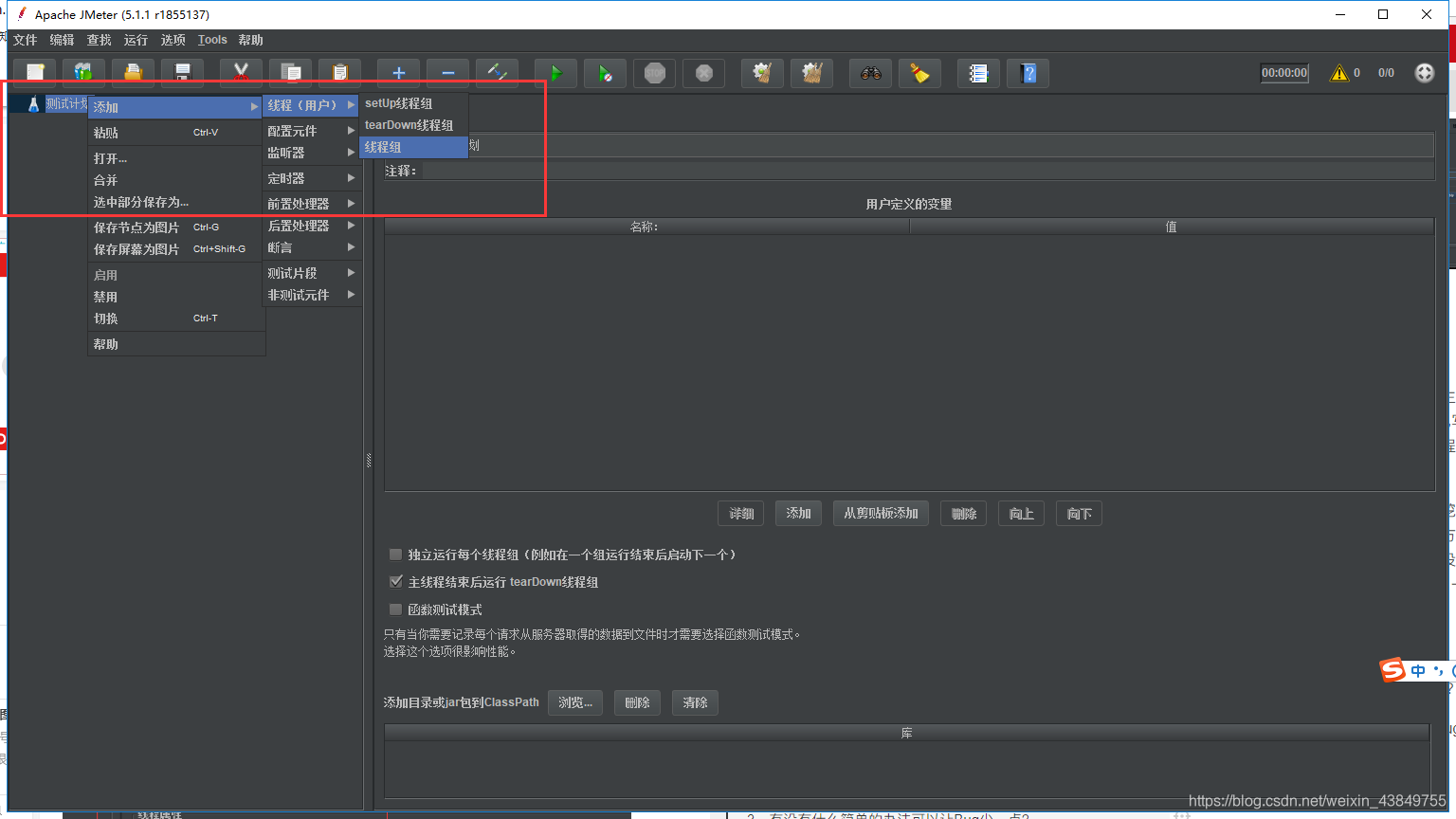Click 浏览... classpath button
1456x819 pixels.
point(575,702)
